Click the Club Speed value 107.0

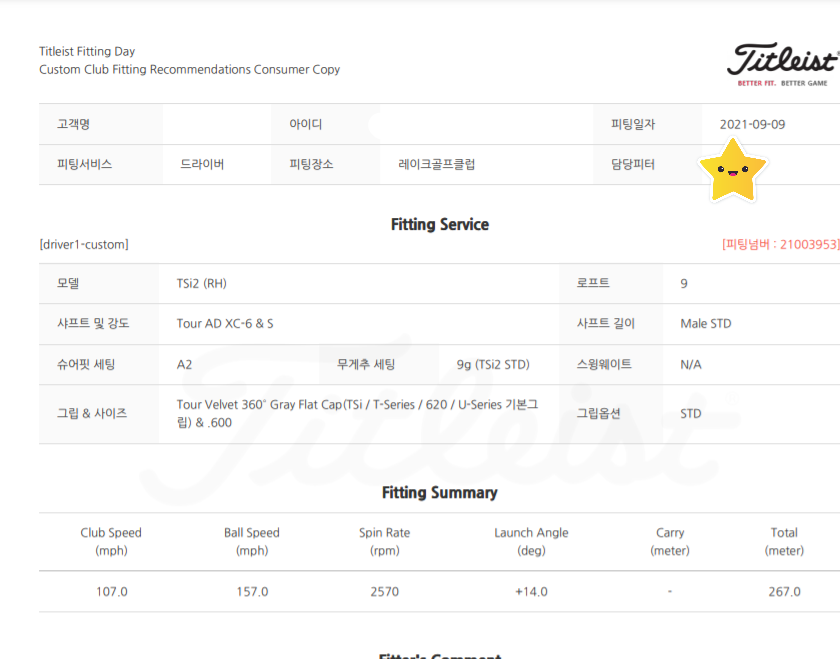point(112,592)
